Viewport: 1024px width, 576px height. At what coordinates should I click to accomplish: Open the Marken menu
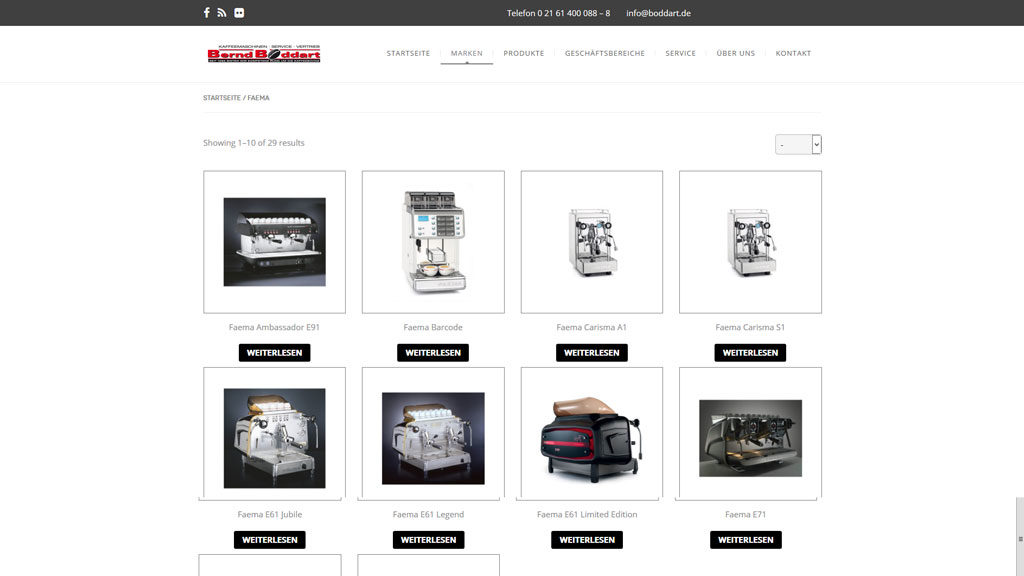(x=466, y=53)
